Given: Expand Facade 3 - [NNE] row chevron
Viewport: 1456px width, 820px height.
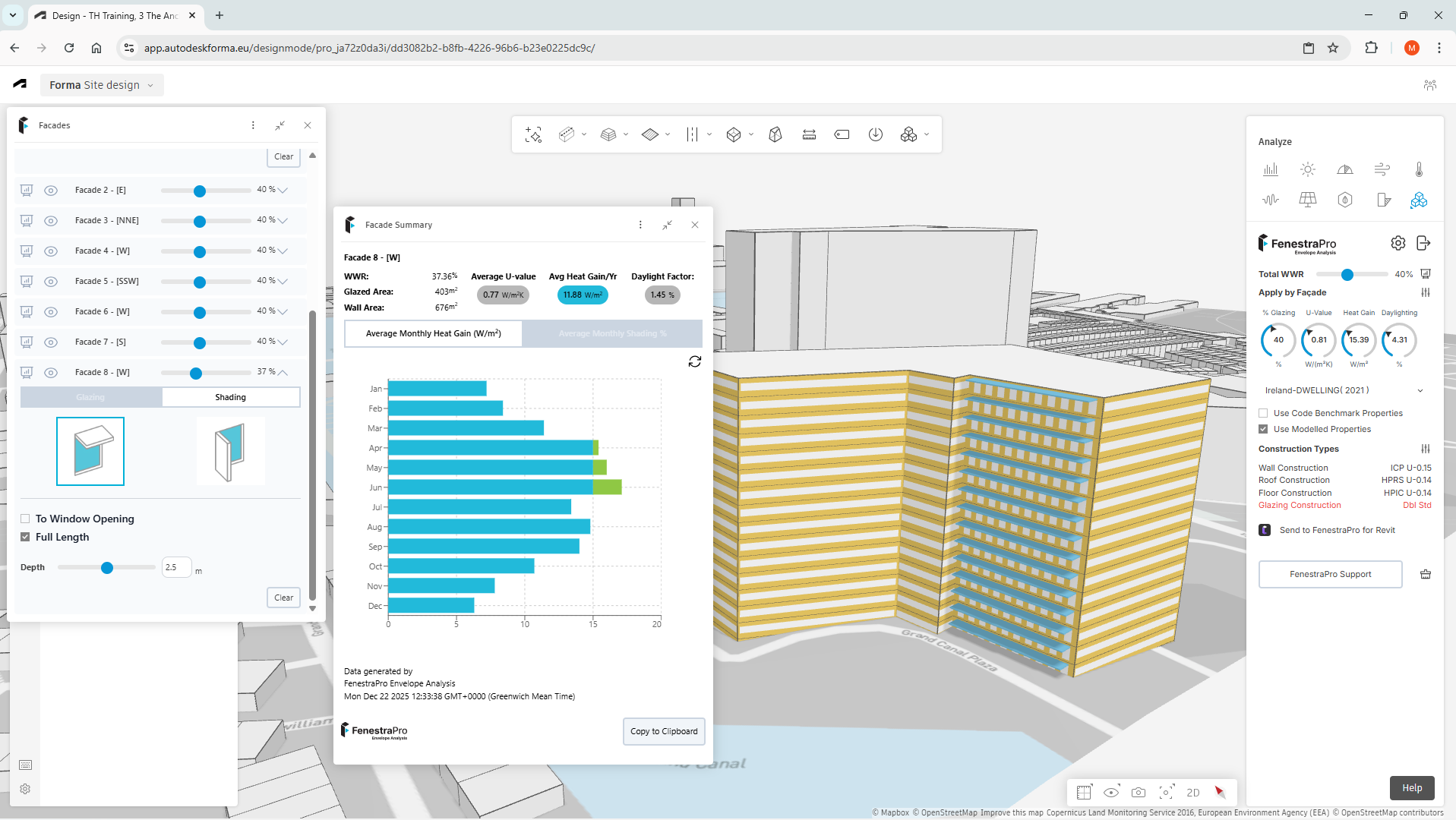Looking at the screenshot, I should (x=283, y=220).
